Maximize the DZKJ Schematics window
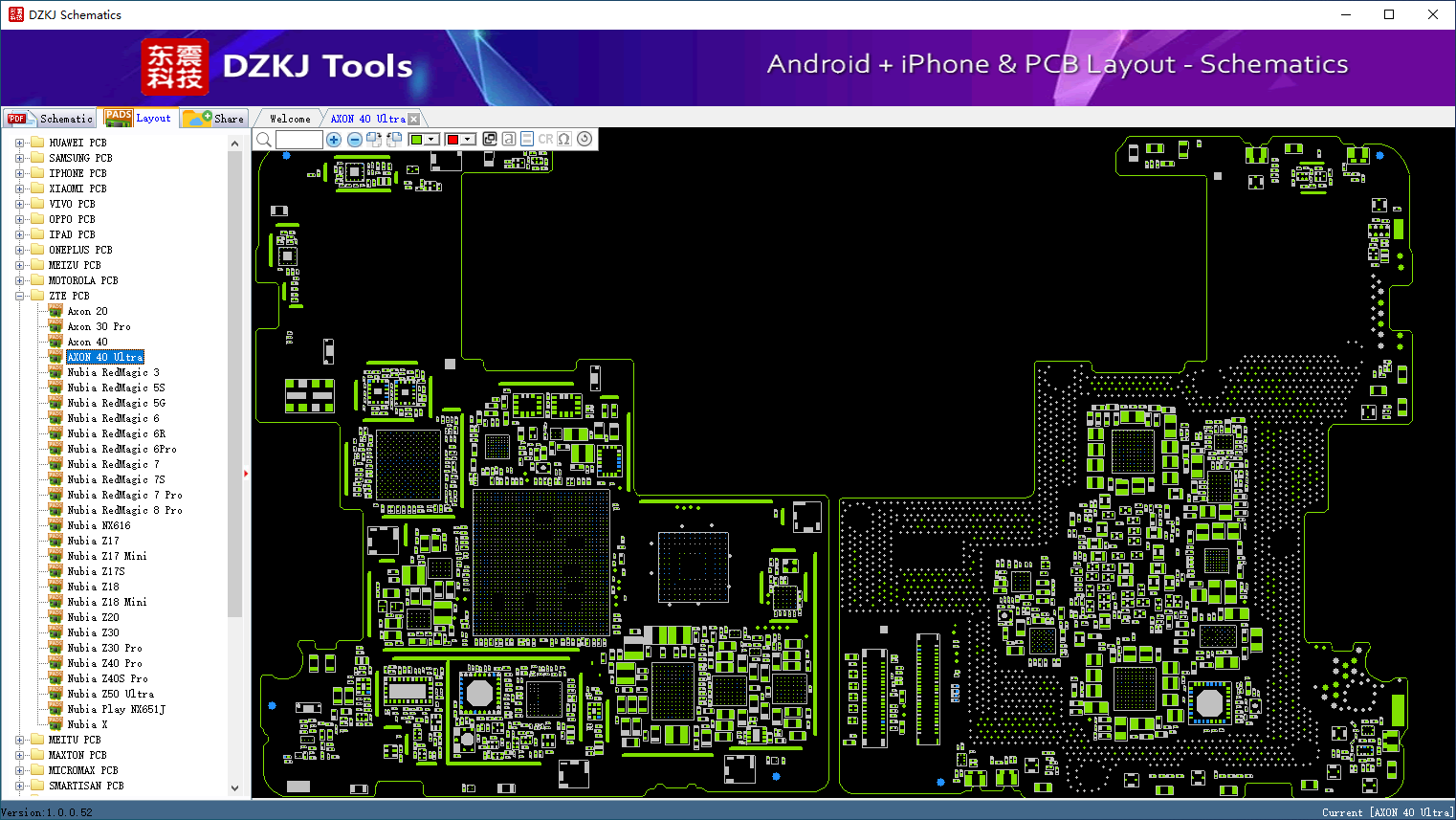The image size is (1456, 820). (x=1389, y=14)
